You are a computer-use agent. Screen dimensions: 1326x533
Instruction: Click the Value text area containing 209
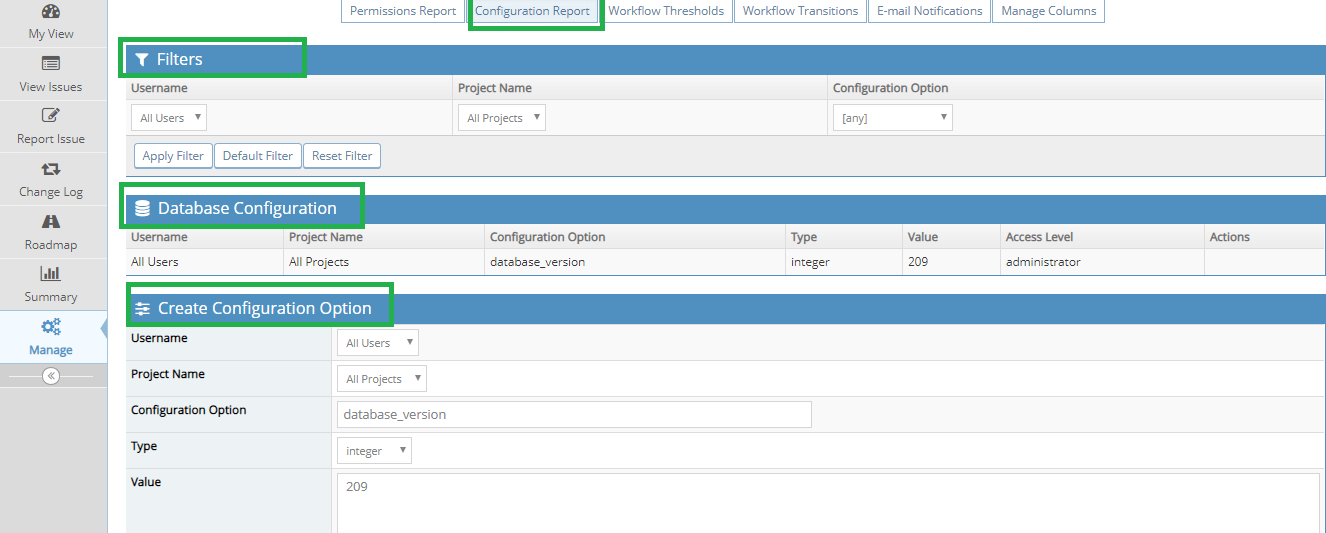(x=828, y=503)
